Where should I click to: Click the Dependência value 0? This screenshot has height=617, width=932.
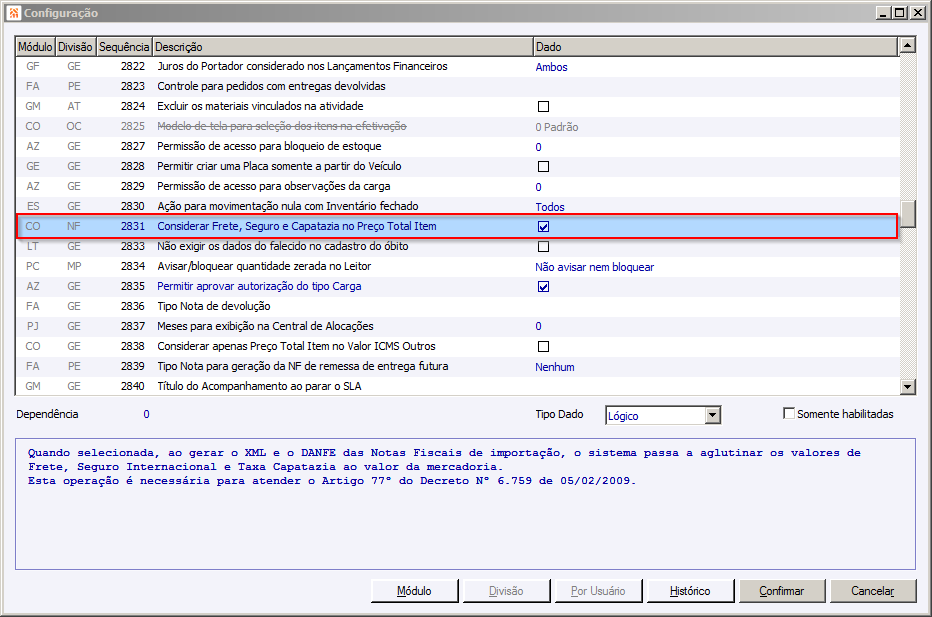point(146,414)
